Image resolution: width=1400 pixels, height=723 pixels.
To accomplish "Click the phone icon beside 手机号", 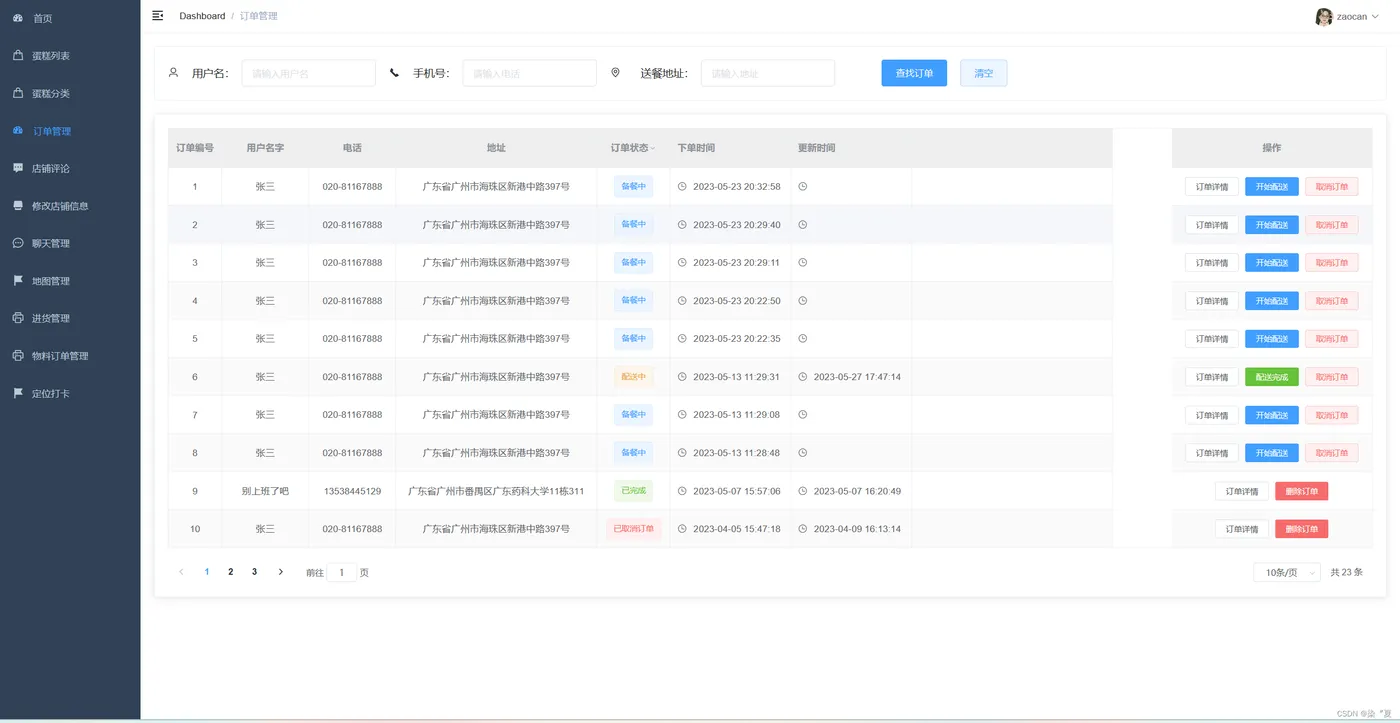I will point(394,73).
